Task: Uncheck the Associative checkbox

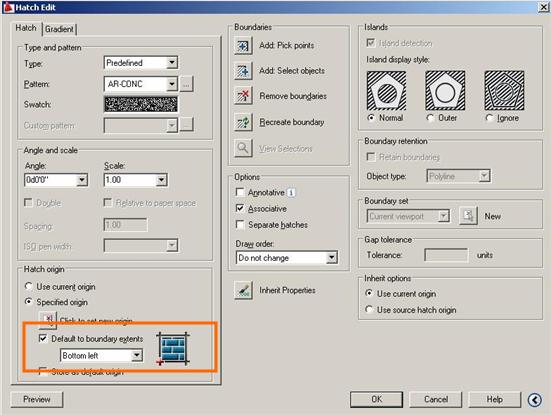Action: point(240,209)
